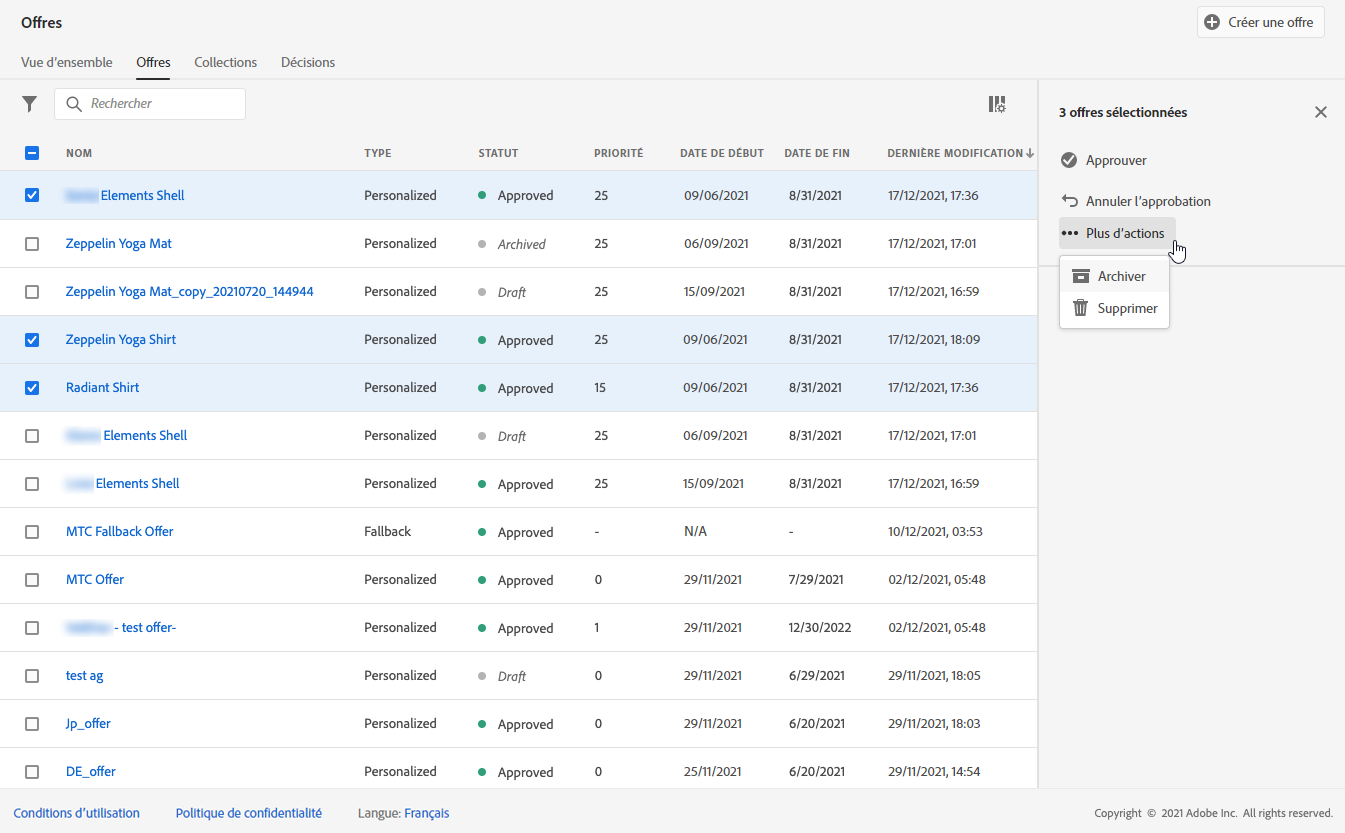This screenshot has width=1345, height=833.
Task: Switch to the Collections tab
Action: pyautogui.click(x=225, y=62)
